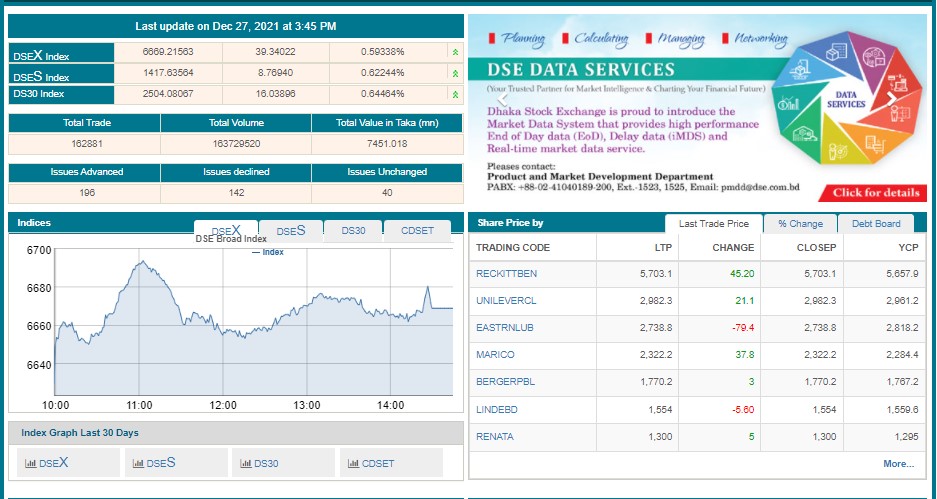Image resolution: width=937 pixels, height=499 pixels.
Task: Select the Last Trade Price tab
Action: (713, 224)
